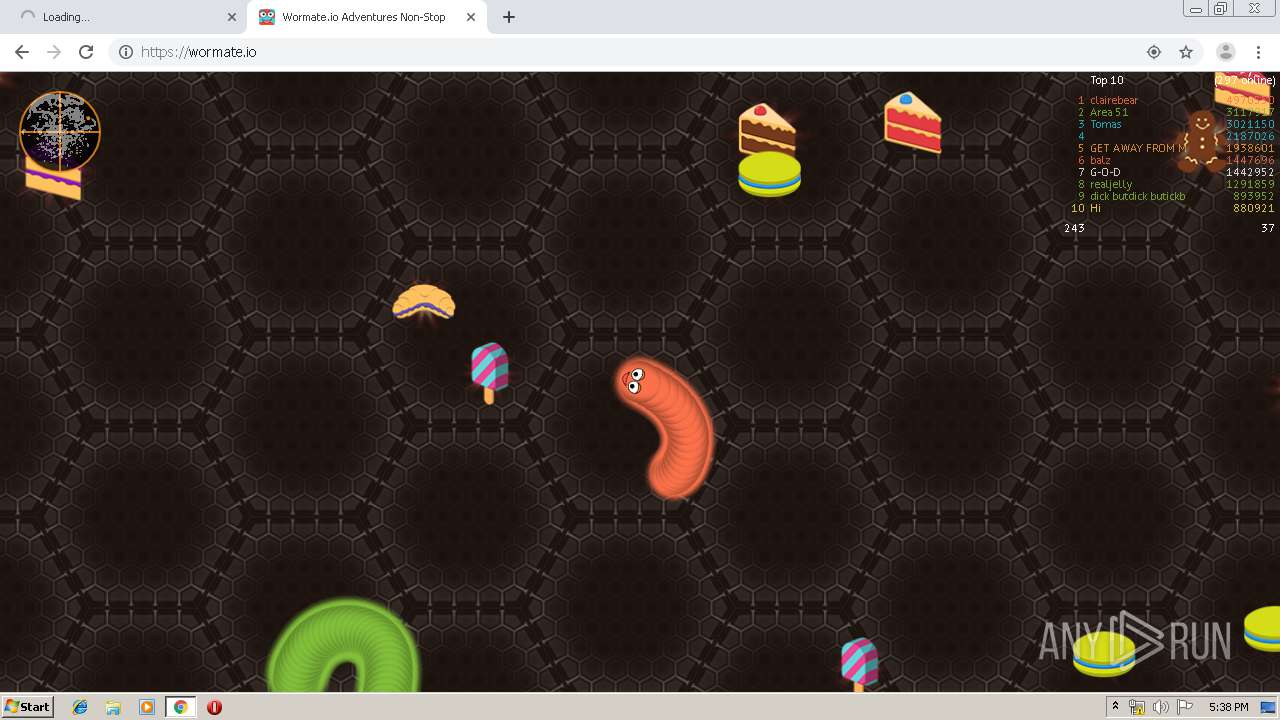Click the location access icon in address bar
This screenshot has width=1280, height=720.
click(x=1154, y=52)
